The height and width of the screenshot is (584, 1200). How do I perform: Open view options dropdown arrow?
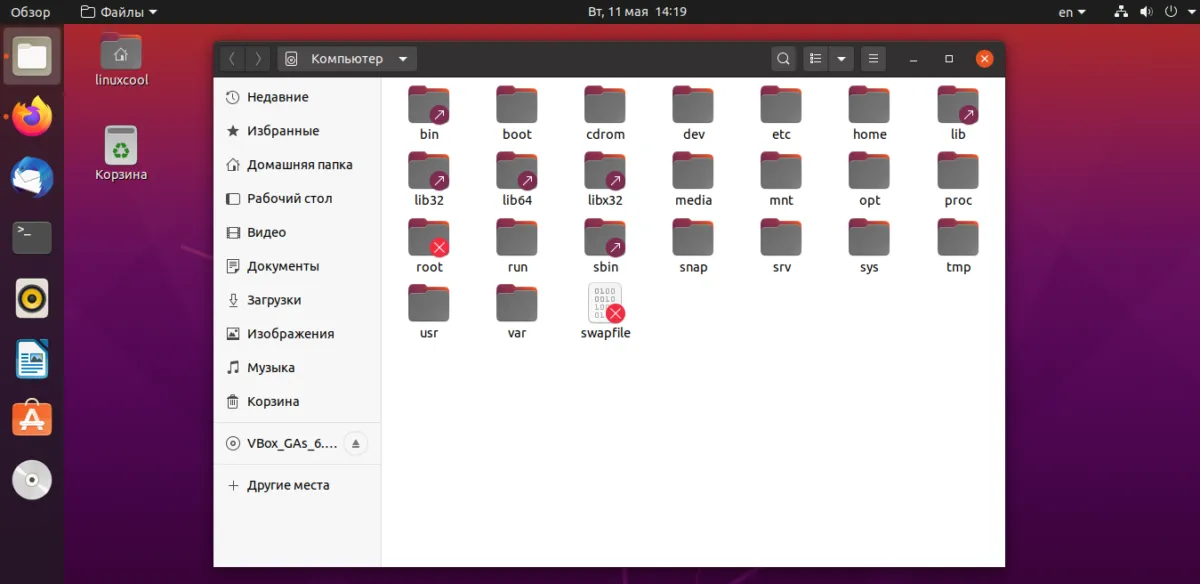click(x=841, y=59)
